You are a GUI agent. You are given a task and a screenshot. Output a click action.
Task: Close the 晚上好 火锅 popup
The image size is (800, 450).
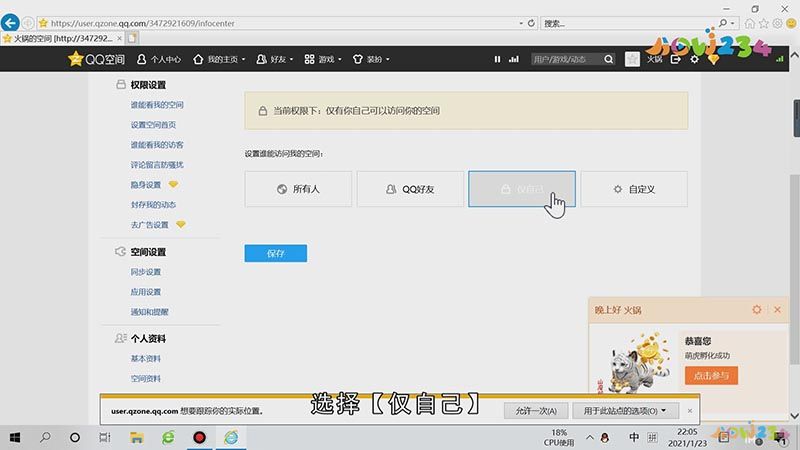pyautogui.click(x=777, y=310)
